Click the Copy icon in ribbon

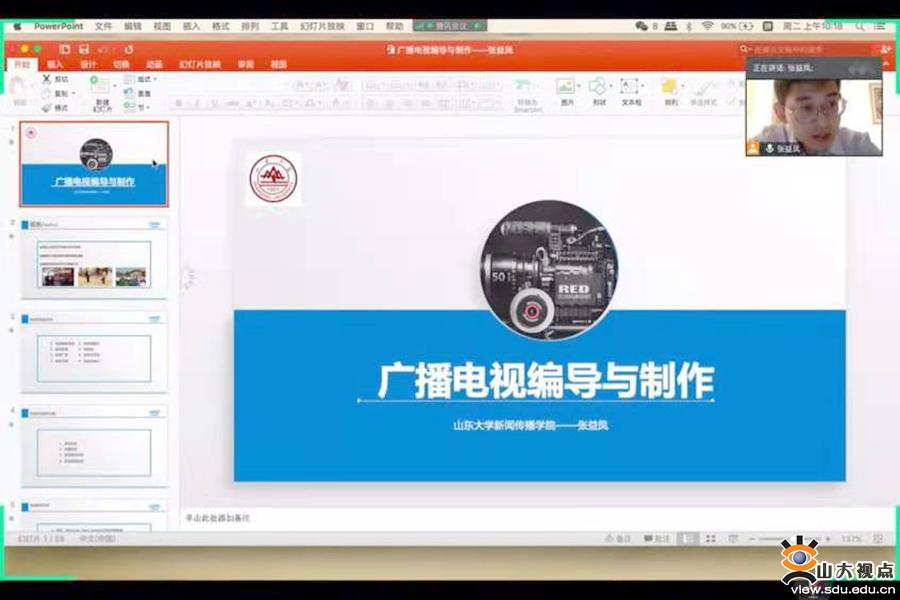[x=46, y=93]
